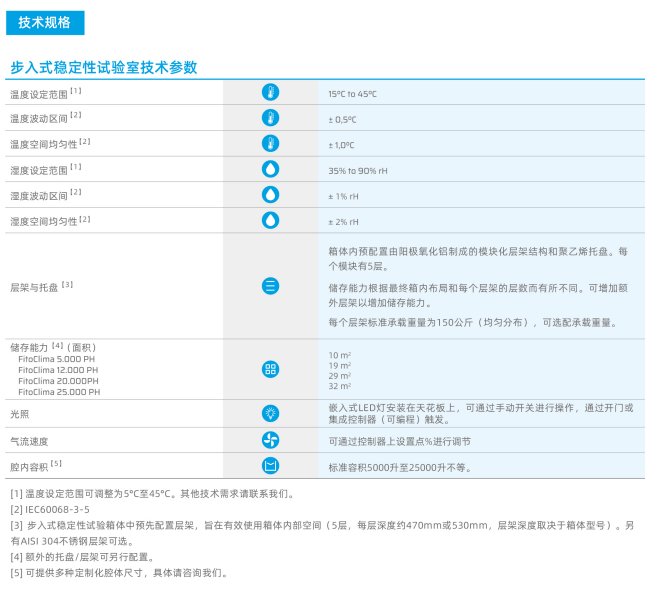This screenshot has height=595, width=650.
Task: Click the fan icon for 气流速度
Action: pos(270,440)
